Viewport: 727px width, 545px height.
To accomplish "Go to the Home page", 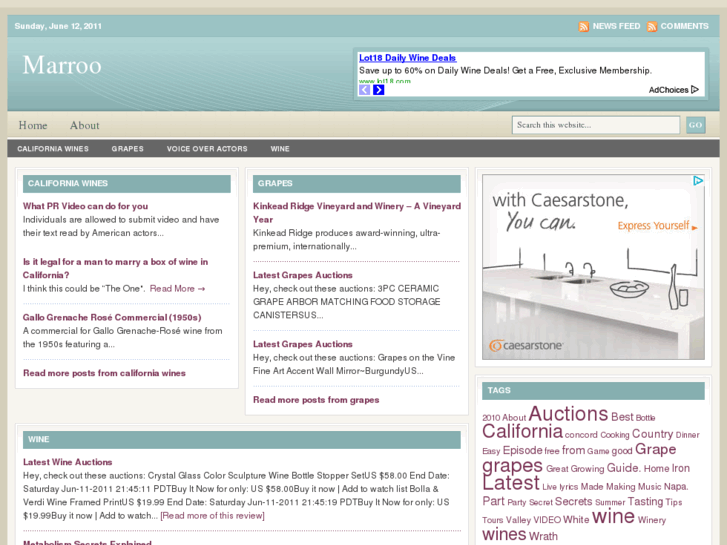I will pos(33,125).
